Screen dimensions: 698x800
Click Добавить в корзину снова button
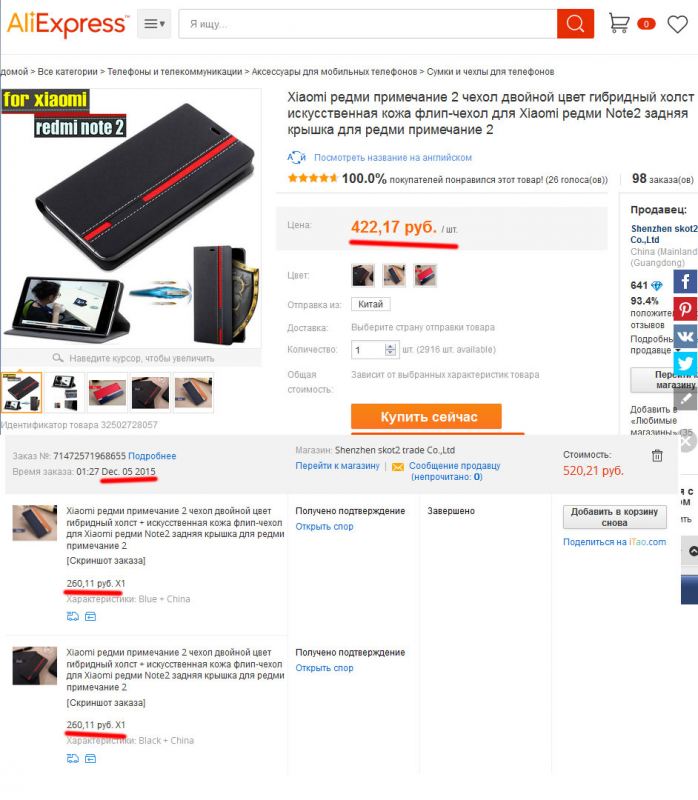coord(614,517)
